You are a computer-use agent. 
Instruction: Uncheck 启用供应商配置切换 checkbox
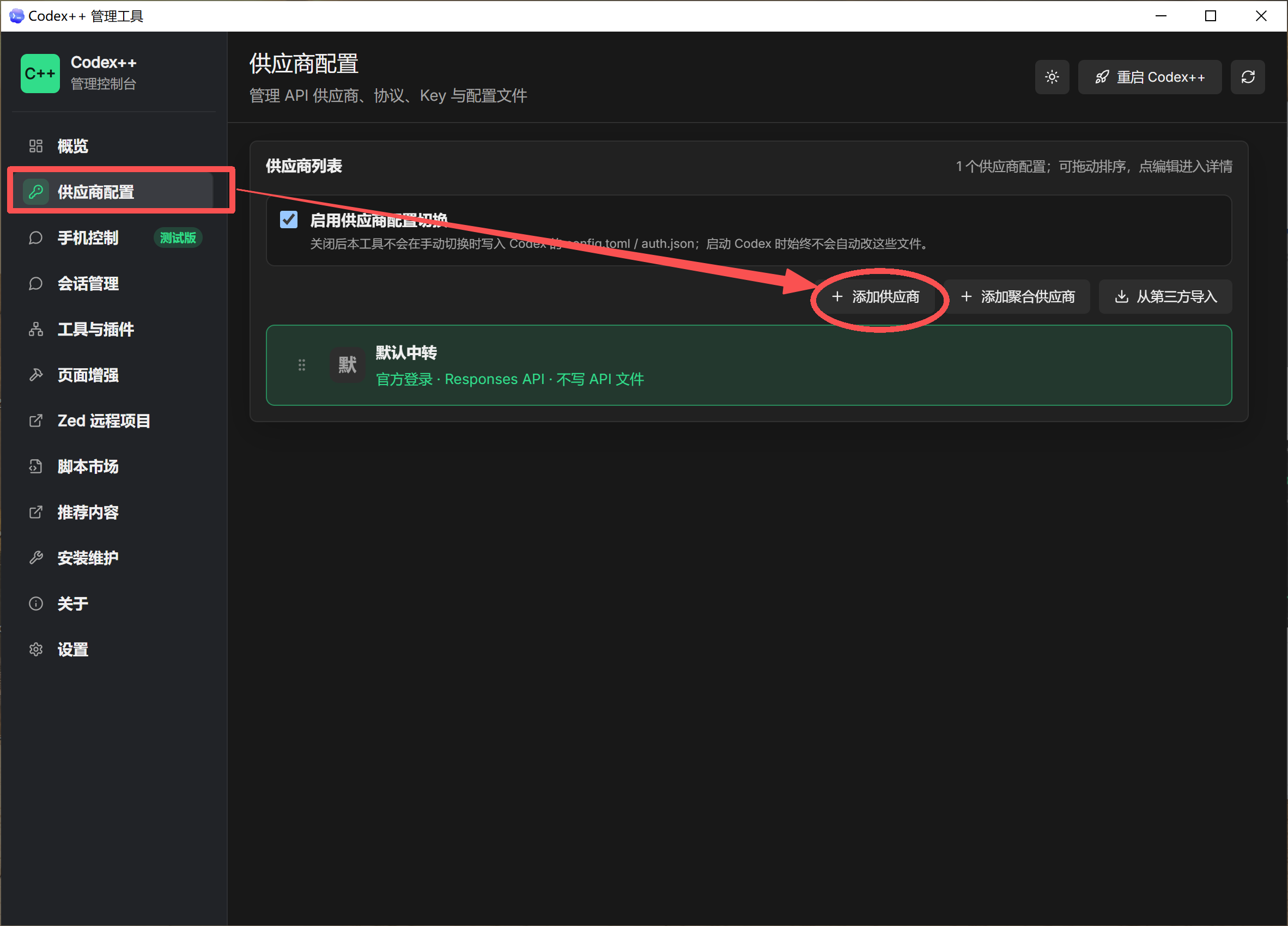pyautogui.click(x=289, y=220)
